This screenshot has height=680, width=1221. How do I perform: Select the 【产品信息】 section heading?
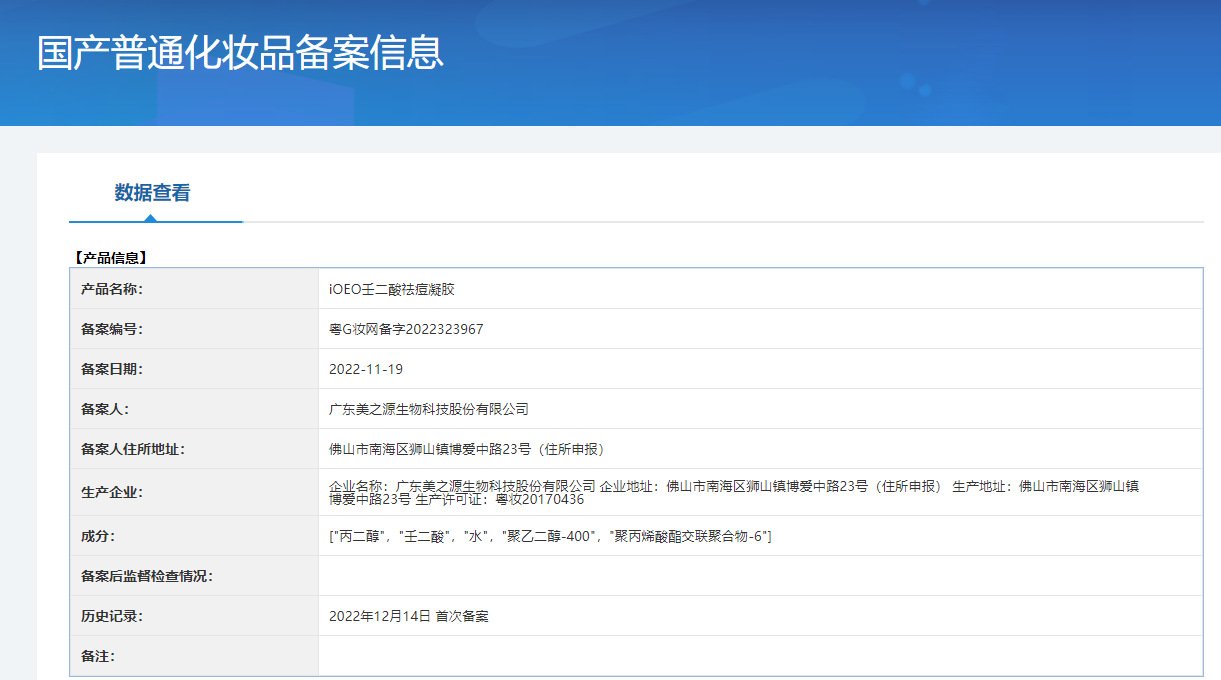click(x=110, y=258)
